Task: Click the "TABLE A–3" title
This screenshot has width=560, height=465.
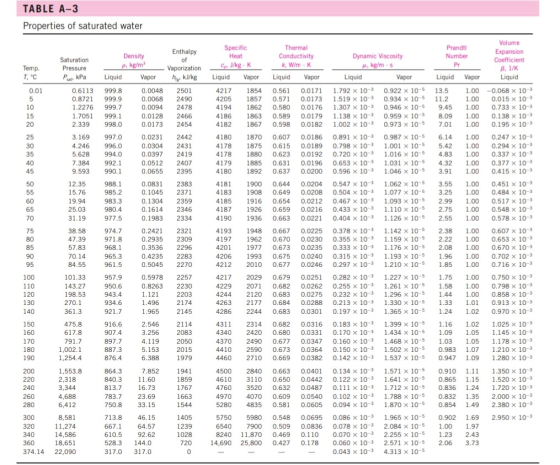Action: [50, 9]
